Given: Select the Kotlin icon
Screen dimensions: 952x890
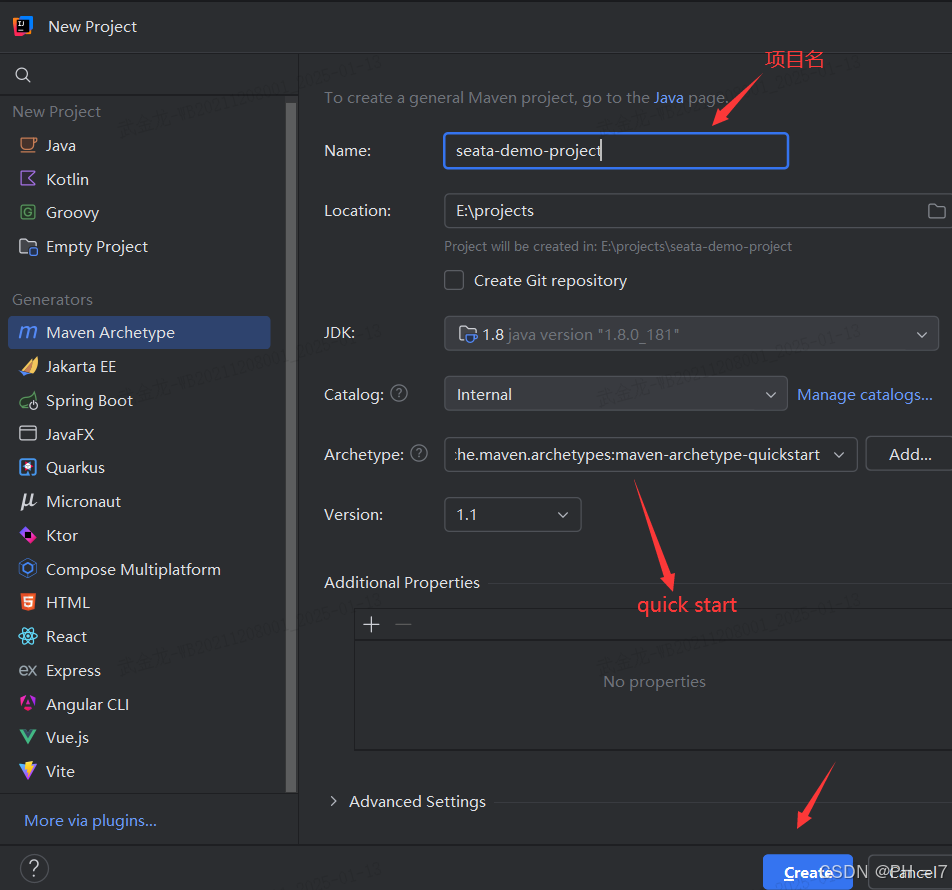Looking at the screenshot, I should [x=28, y=179].
